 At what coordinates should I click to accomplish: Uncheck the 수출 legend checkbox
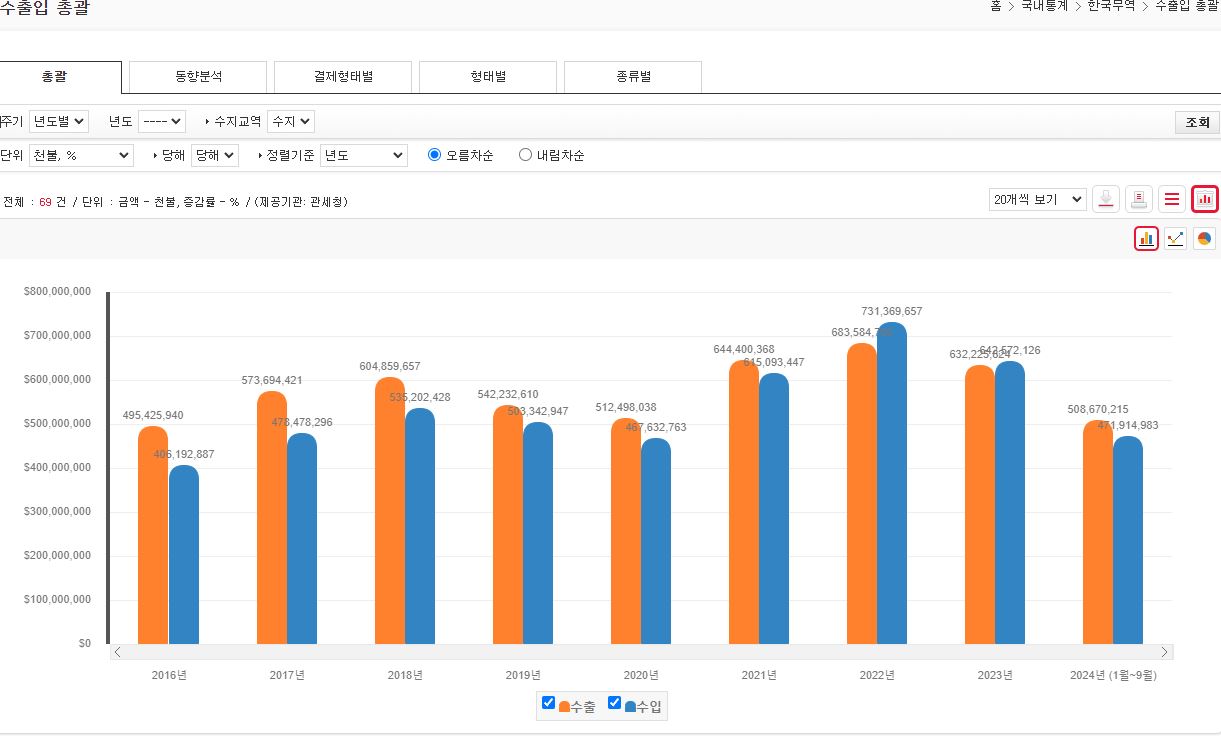548,703
